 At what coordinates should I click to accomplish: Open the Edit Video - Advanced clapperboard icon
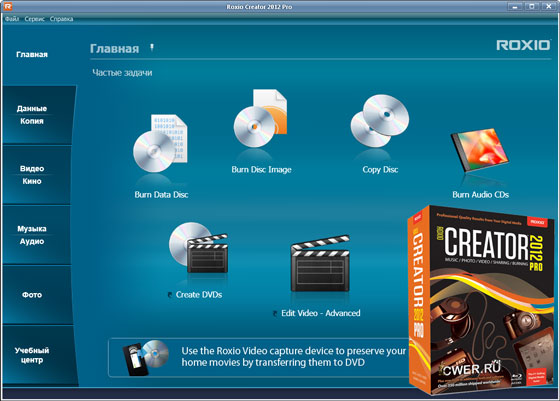pyautogui.click(x=320, y=263)
